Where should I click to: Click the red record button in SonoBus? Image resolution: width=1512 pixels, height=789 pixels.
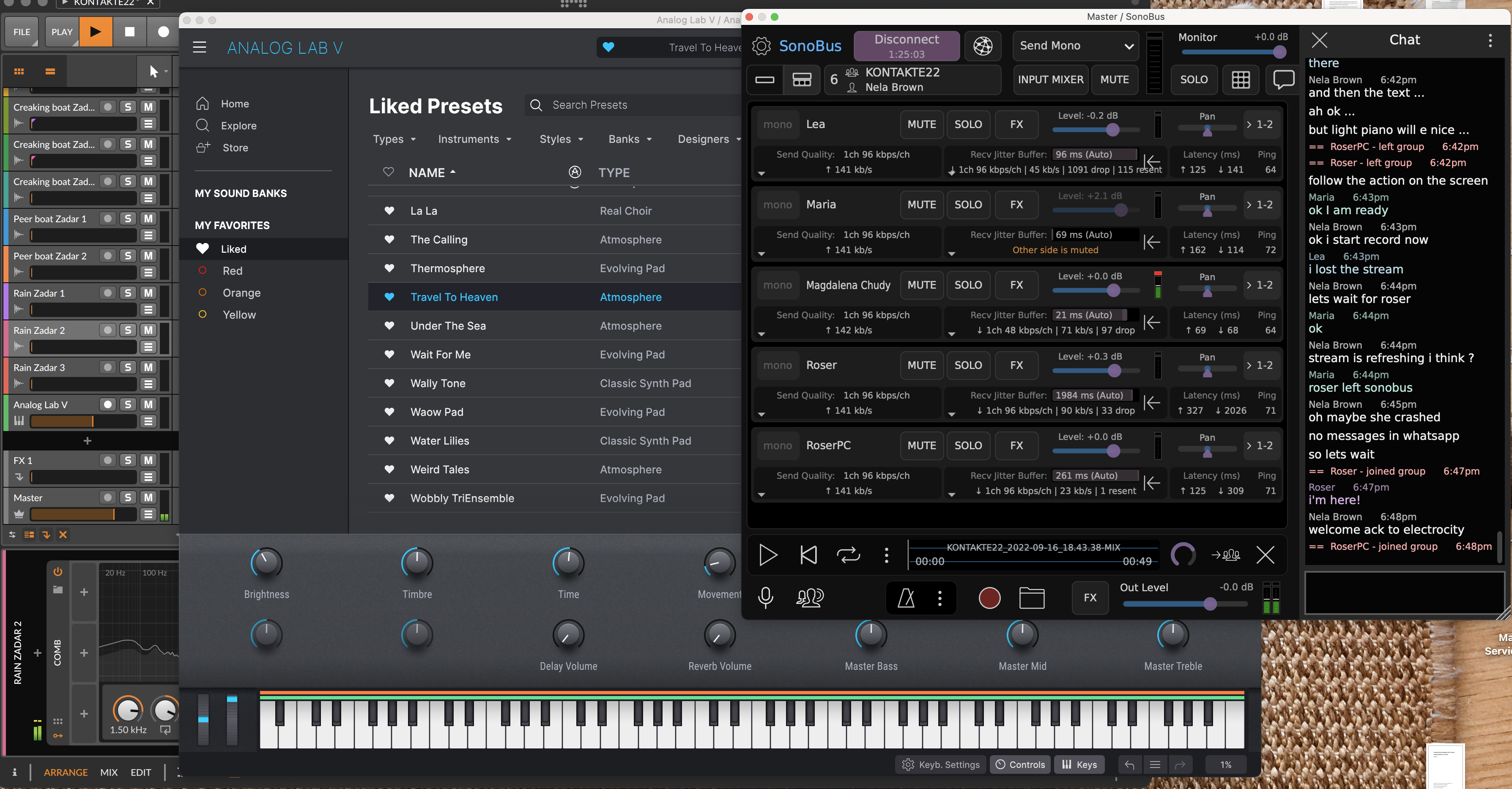(990, 598)
